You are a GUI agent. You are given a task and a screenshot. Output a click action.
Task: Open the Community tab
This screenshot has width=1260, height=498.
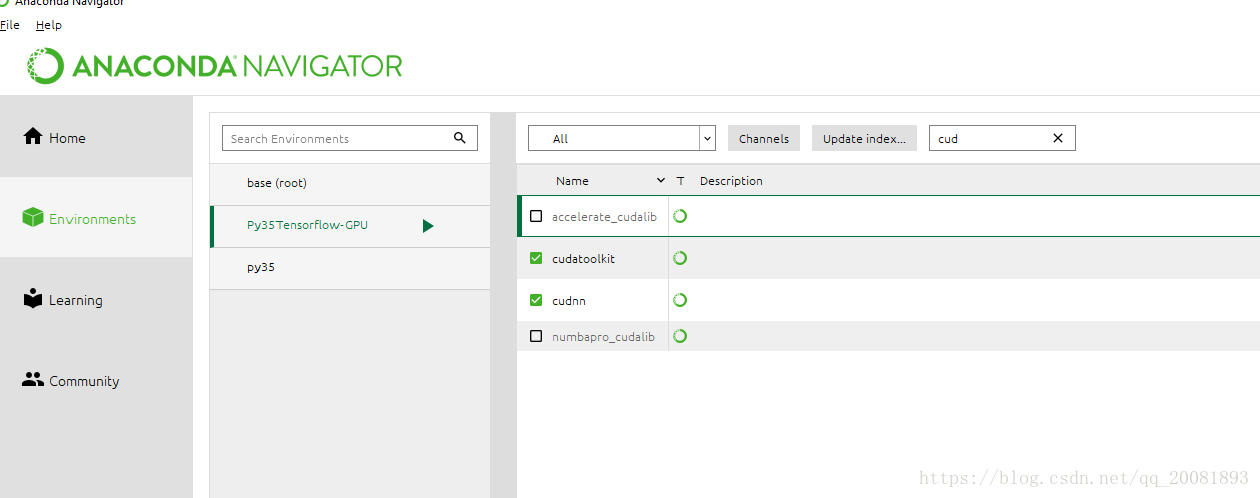[96, 380]
